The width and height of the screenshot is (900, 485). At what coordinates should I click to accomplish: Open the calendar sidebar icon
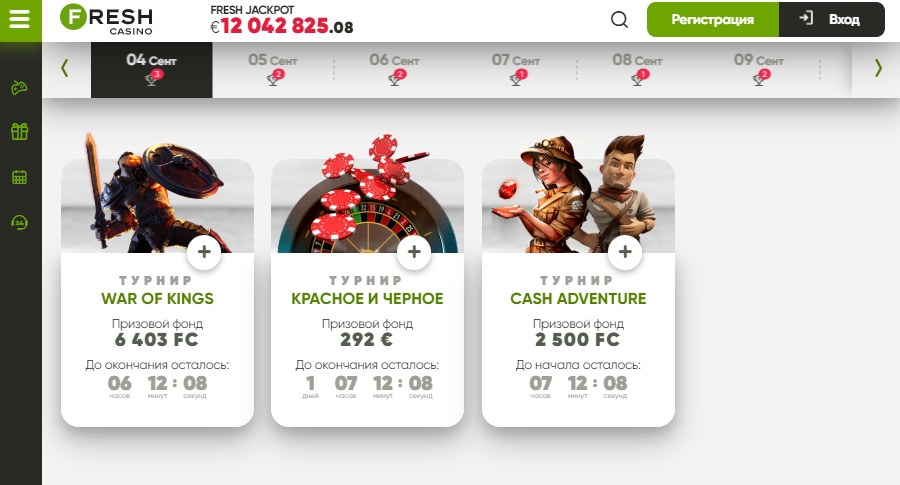(x=20, y=177)
